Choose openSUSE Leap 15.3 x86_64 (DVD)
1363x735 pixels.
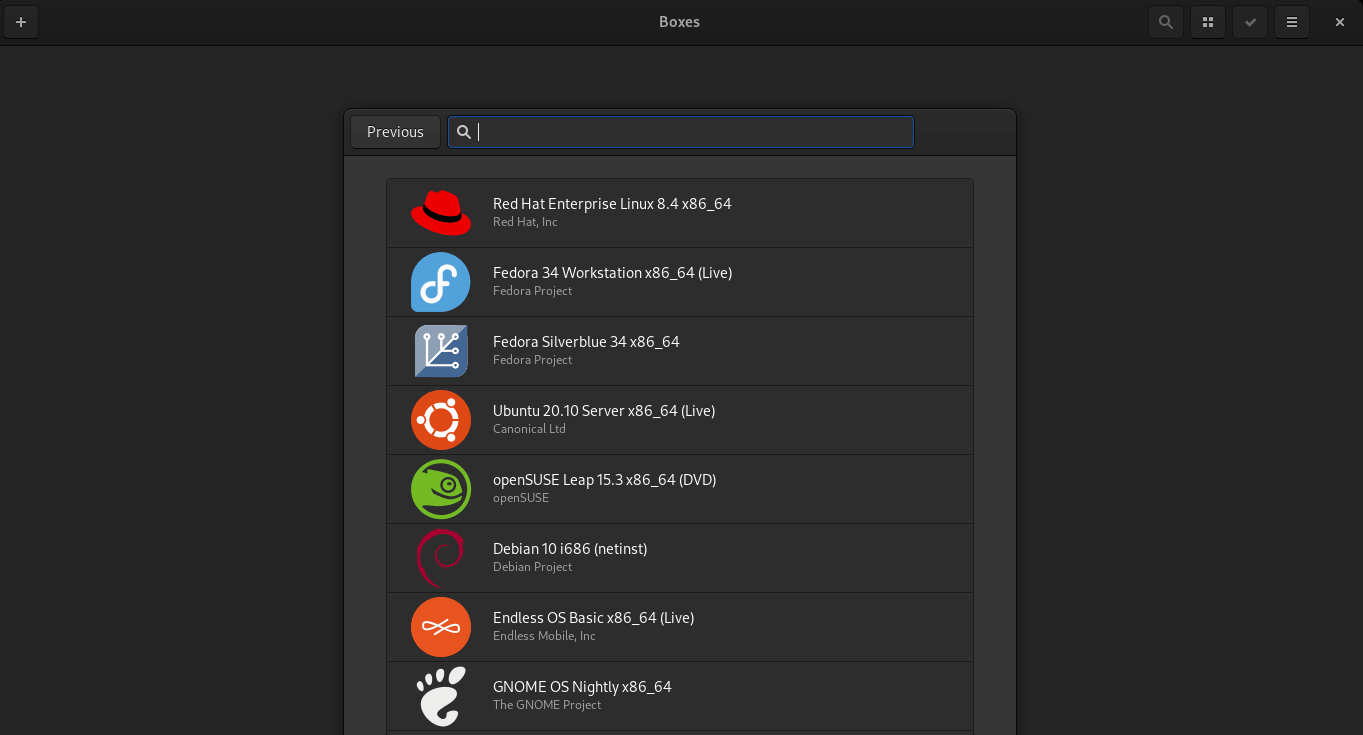(680, 489)
